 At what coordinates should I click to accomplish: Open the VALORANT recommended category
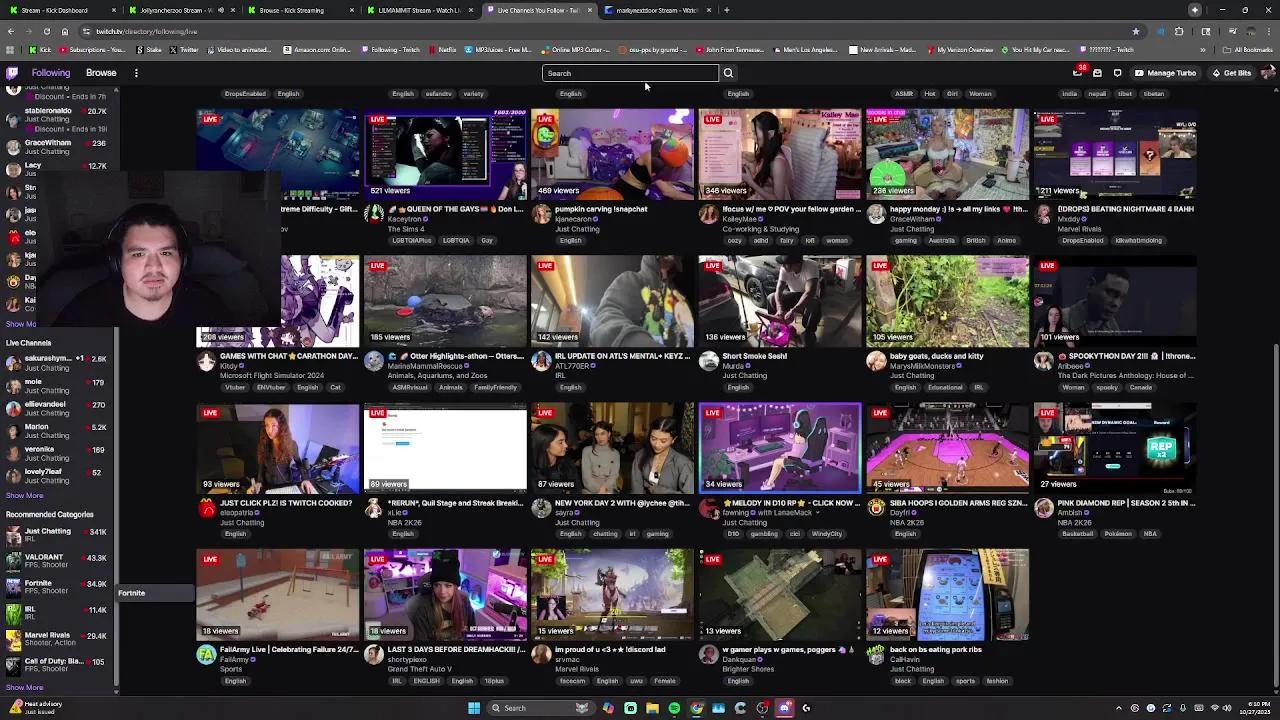pos(58,562)
